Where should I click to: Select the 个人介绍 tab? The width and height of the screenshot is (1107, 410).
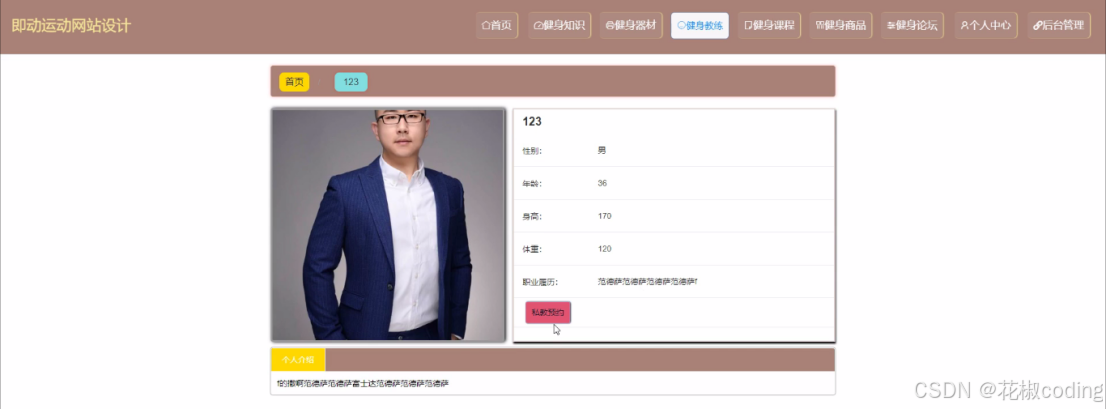coord(298,359)
